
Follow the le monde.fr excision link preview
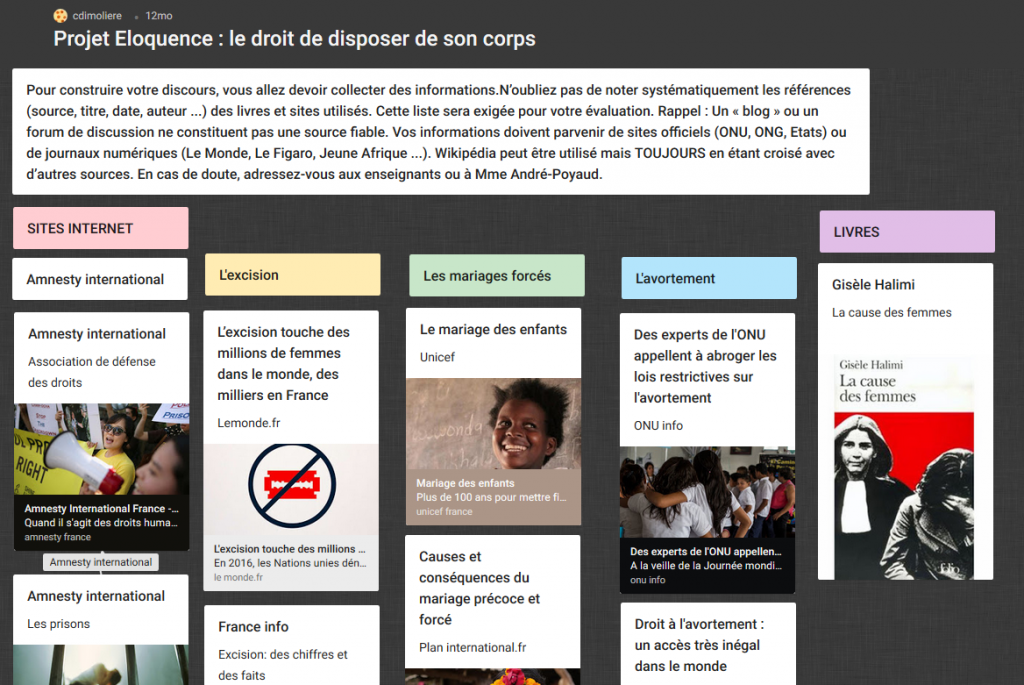(291, 563)
